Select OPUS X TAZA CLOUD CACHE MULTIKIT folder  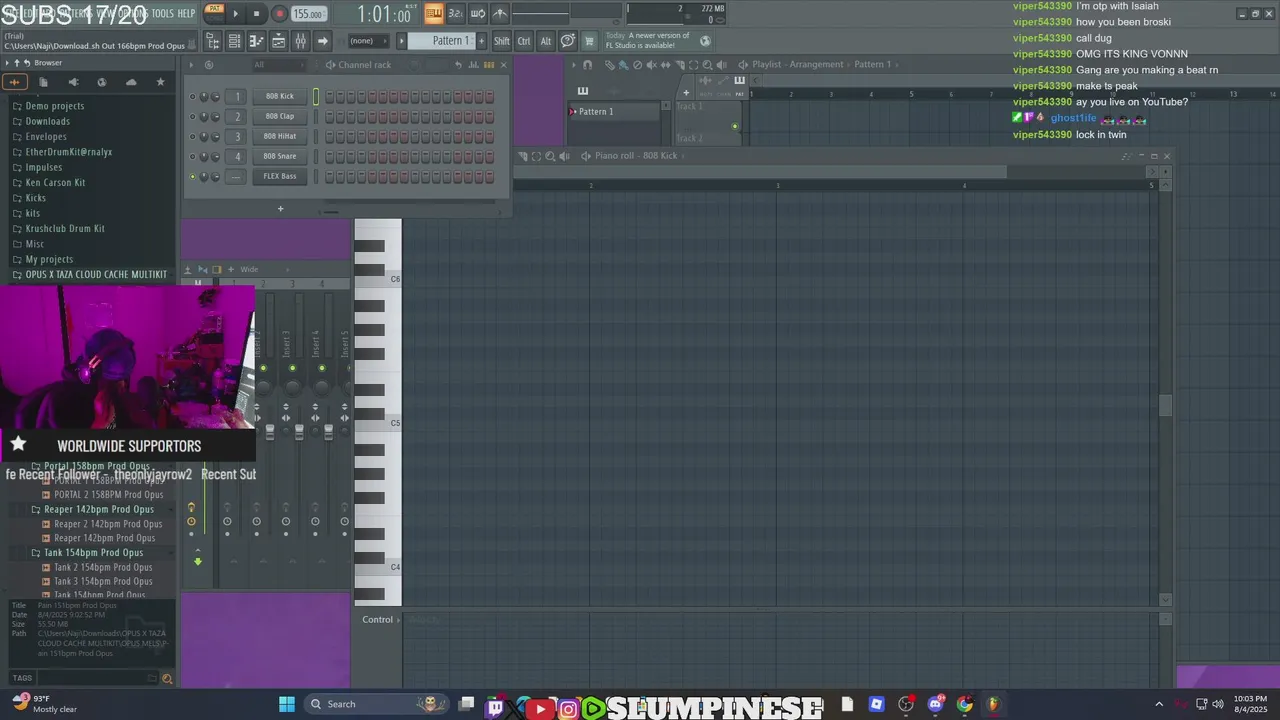coord(96,274)
